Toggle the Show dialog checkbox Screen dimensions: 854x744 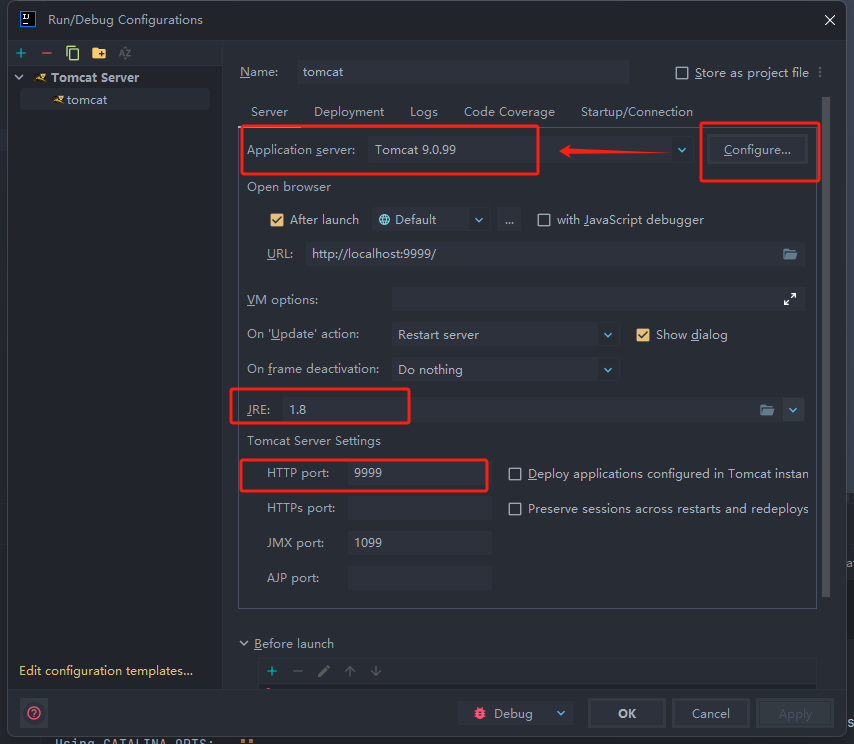coord(643,335)
